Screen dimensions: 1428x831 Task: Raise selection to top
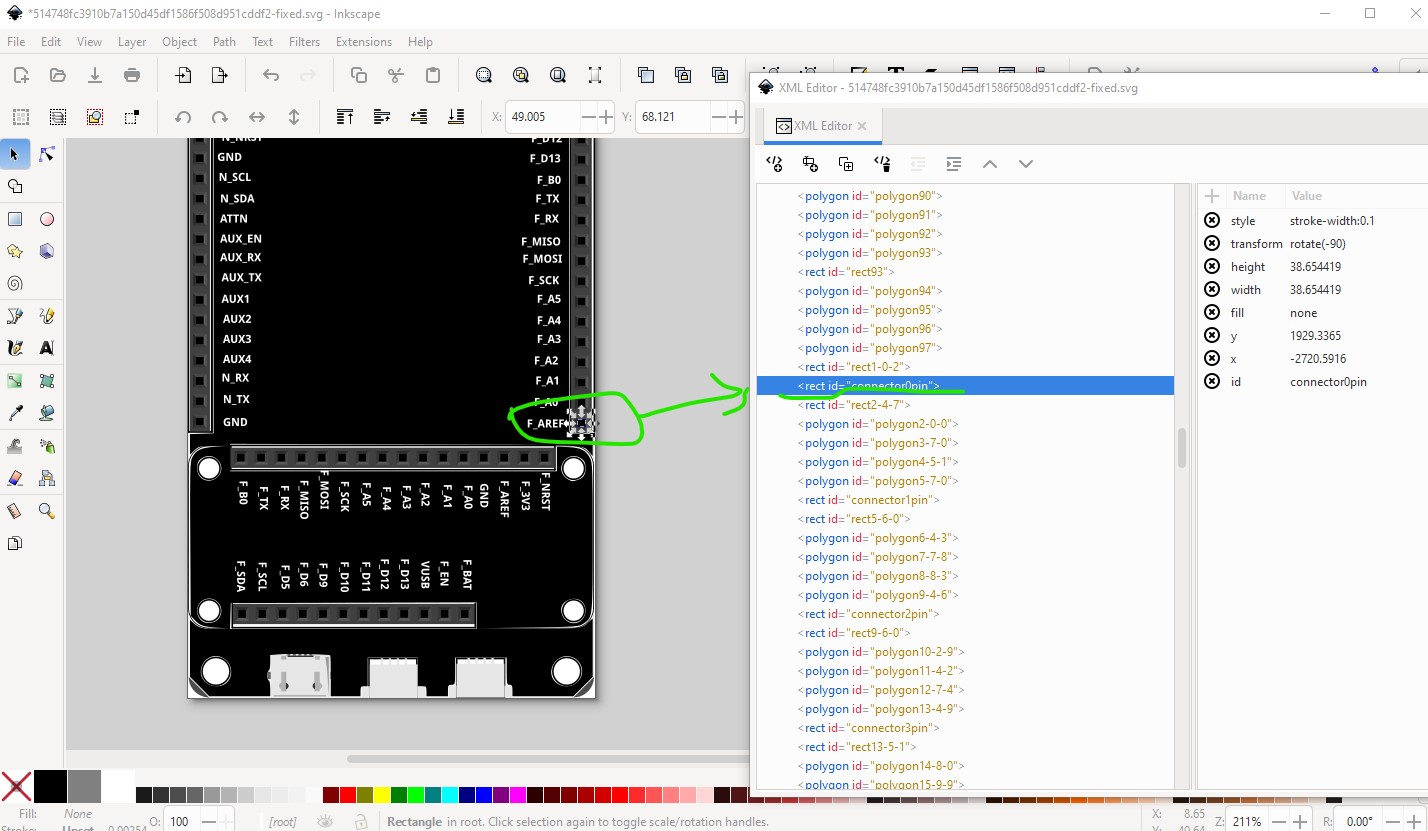[x=345, y=117]
